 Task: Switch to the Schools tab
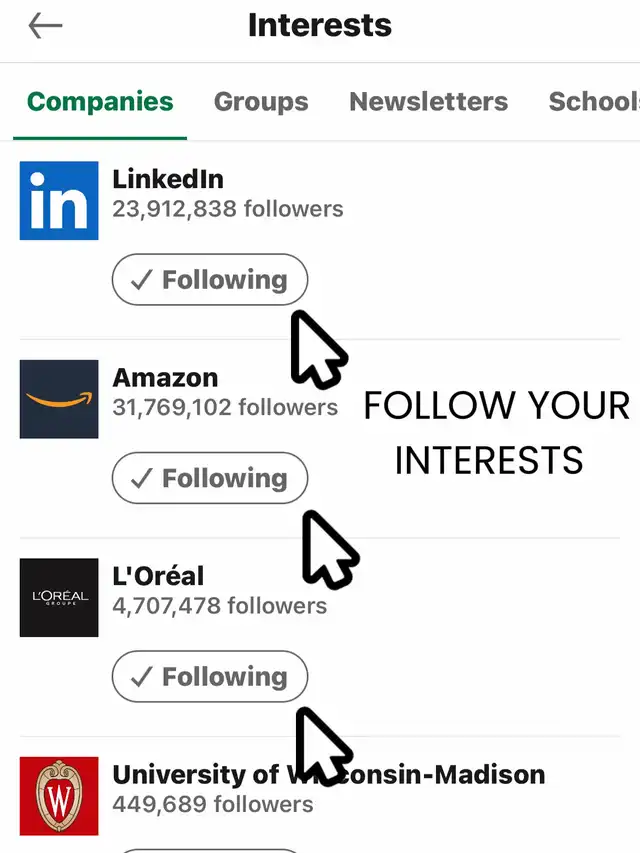coord(594,102)
